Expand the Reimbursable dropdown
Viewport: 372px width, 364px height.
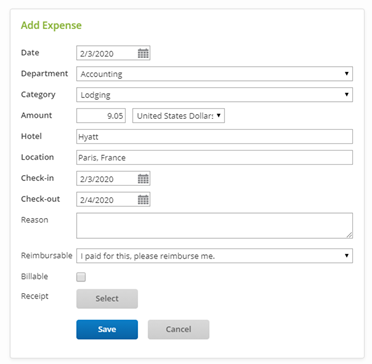click(214, 256)
